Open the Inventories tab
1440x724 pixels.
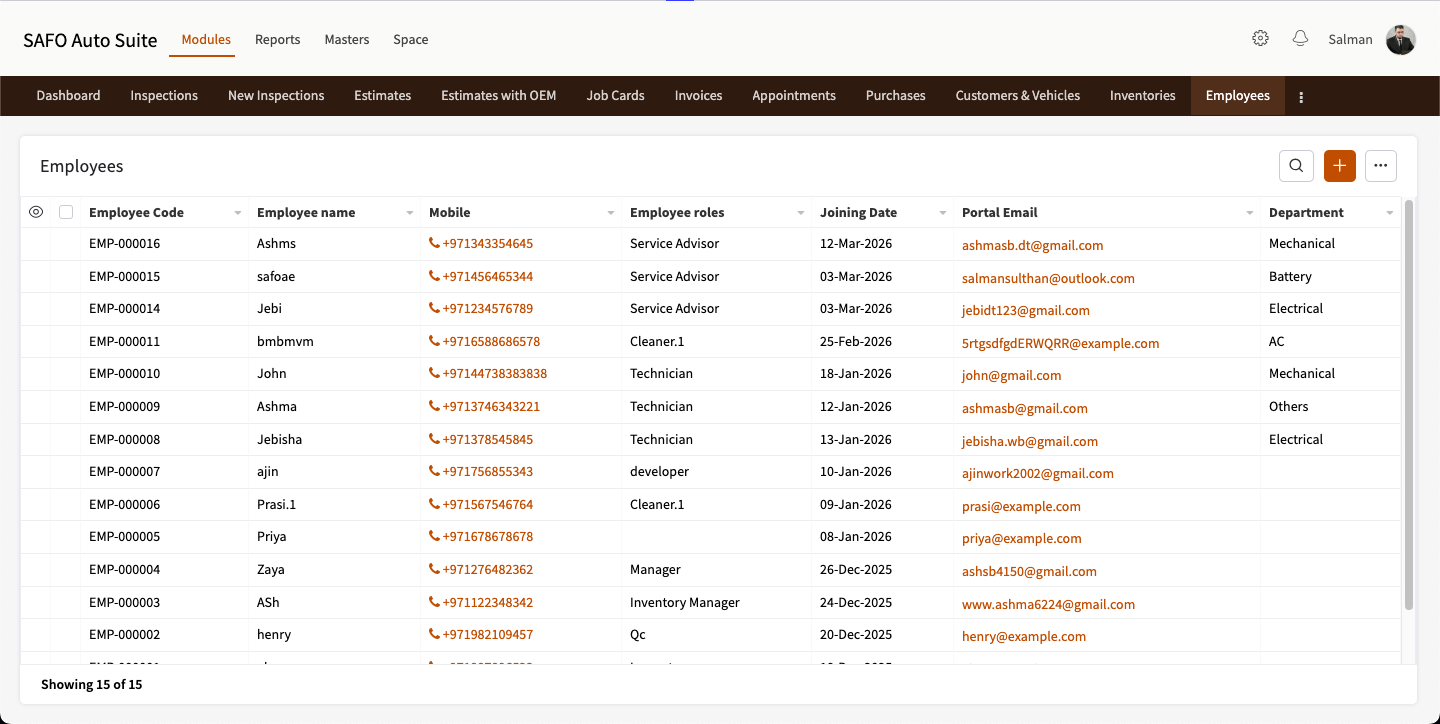tap(1142, 96)
